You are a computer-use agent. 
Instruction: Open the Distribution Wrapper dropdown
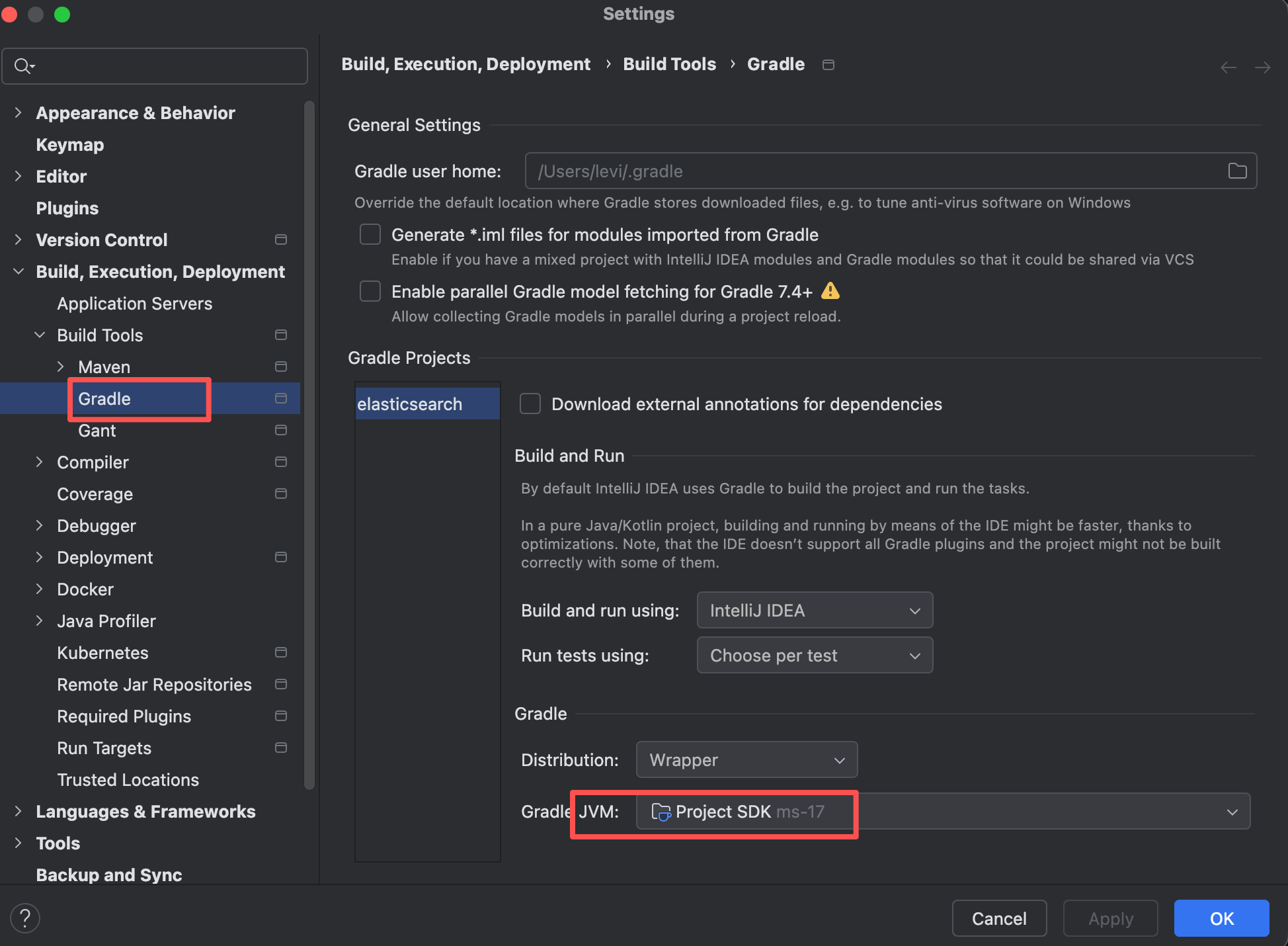point(746,759)
